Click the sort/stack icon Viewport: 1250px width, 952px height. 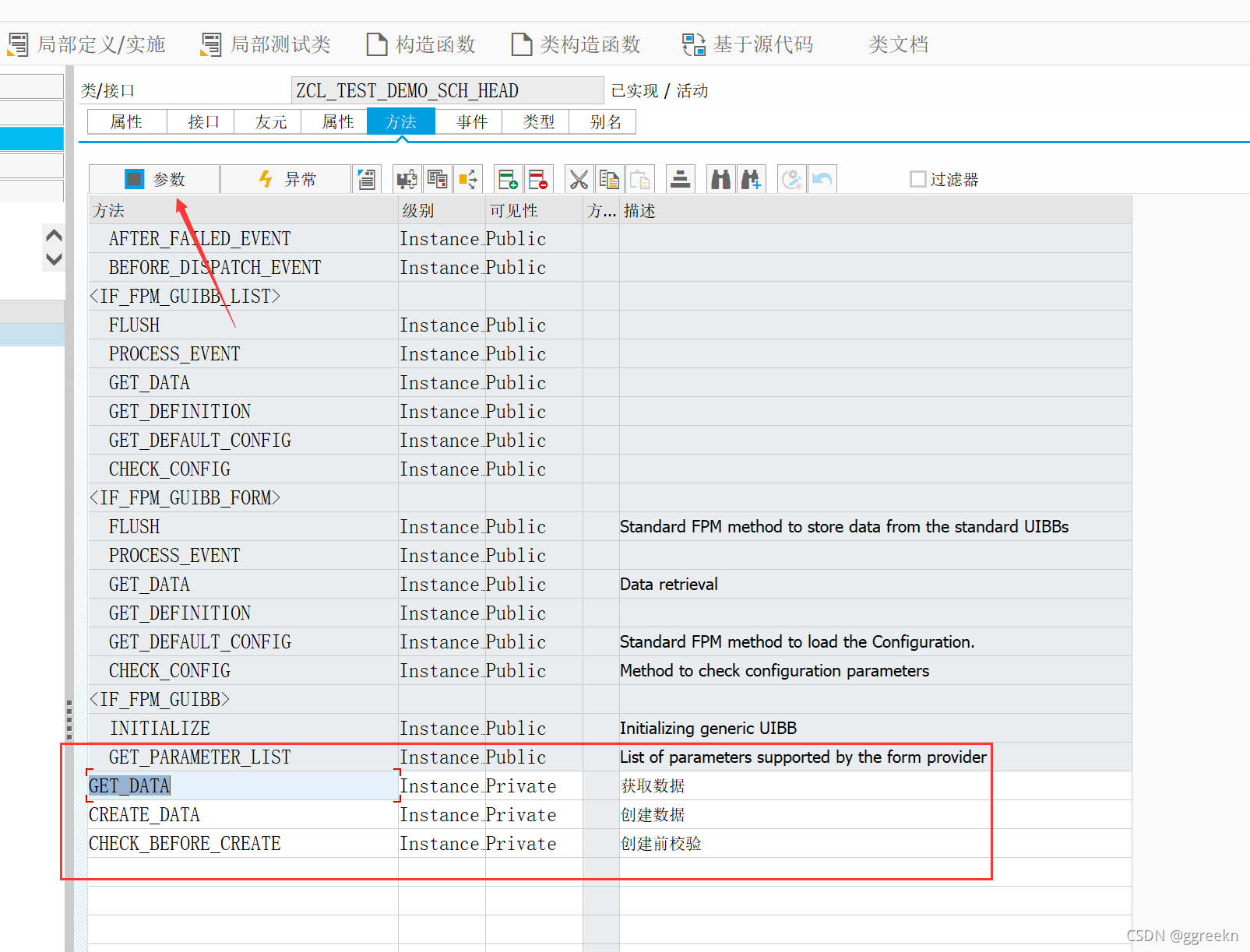pos(680,179)
